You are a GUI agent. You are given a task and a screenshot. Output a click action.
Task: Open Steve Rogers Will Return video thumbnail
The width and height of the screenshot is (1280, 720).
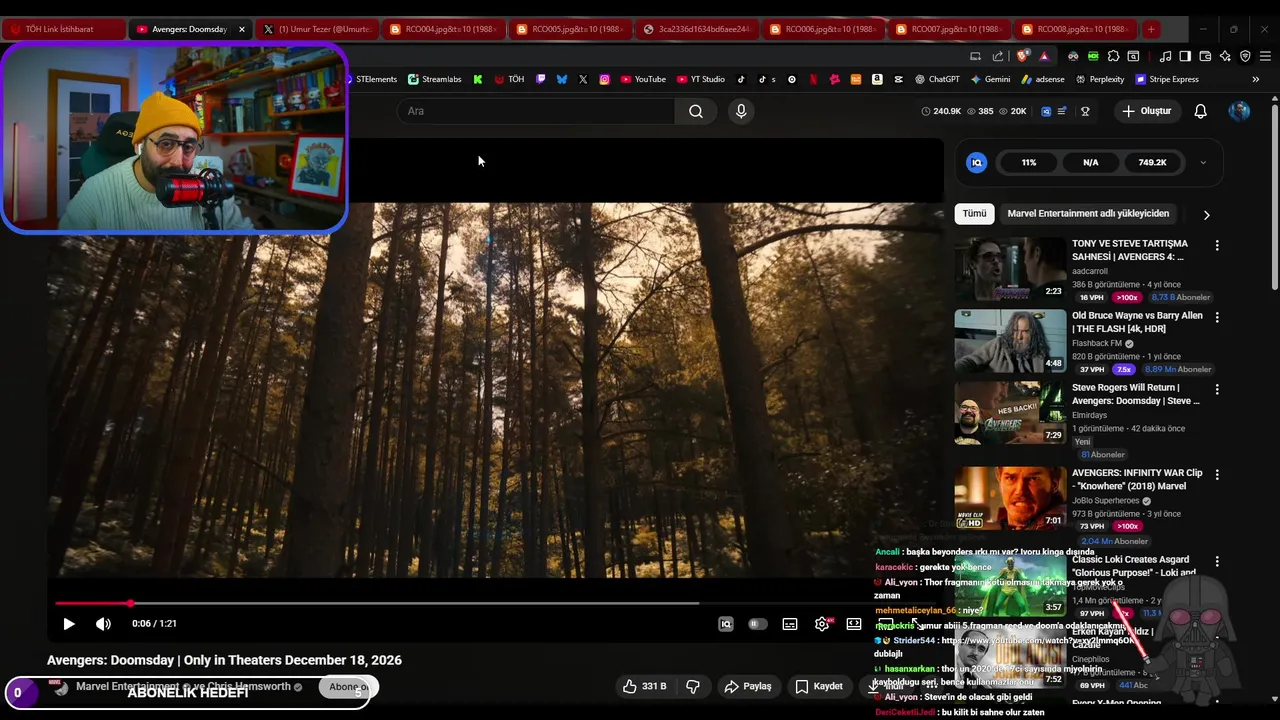pos(1010,412)
